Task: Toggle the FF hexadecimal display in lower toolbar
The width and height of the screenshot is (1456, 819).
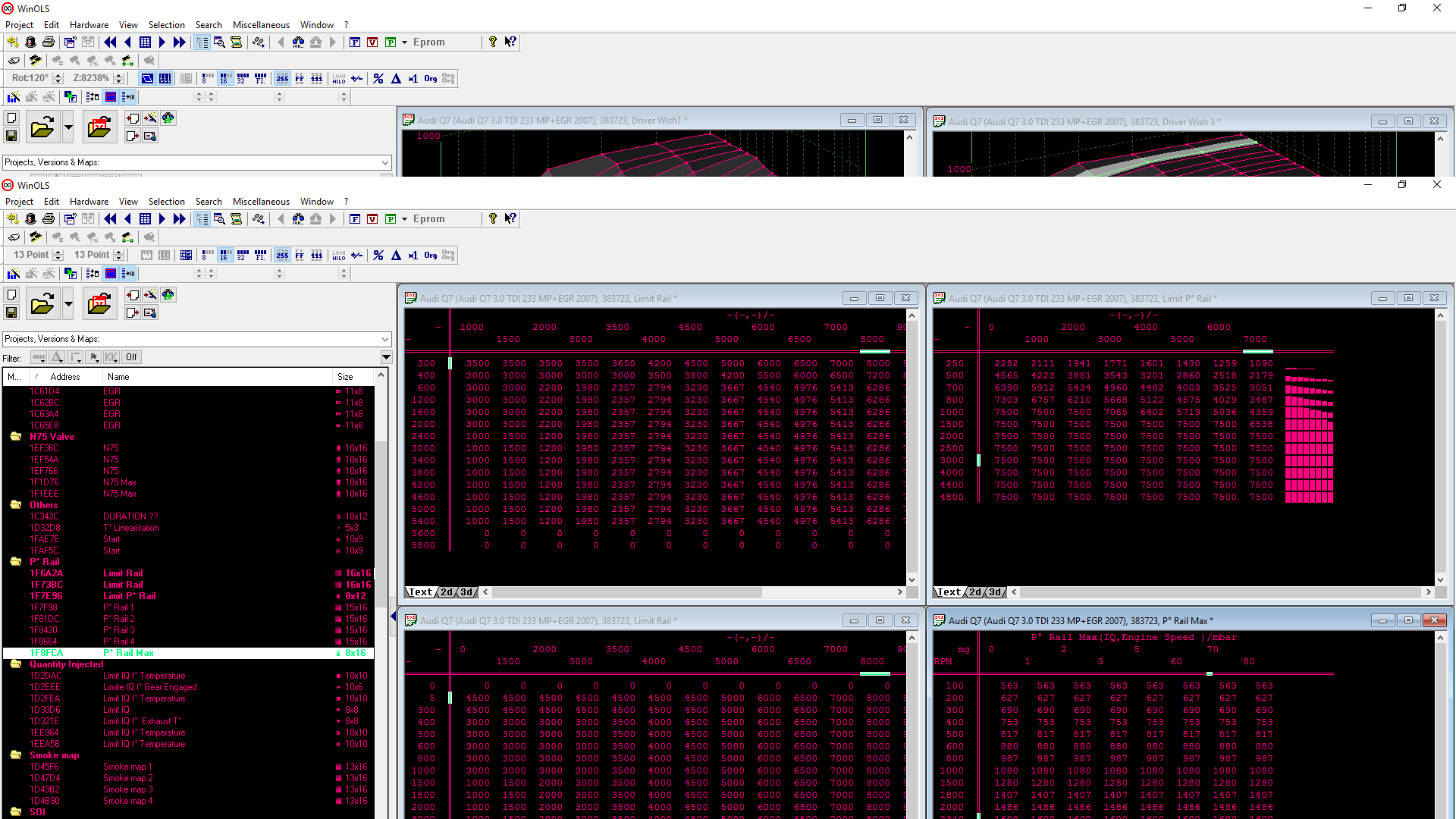Action: (x=300, y=256)
